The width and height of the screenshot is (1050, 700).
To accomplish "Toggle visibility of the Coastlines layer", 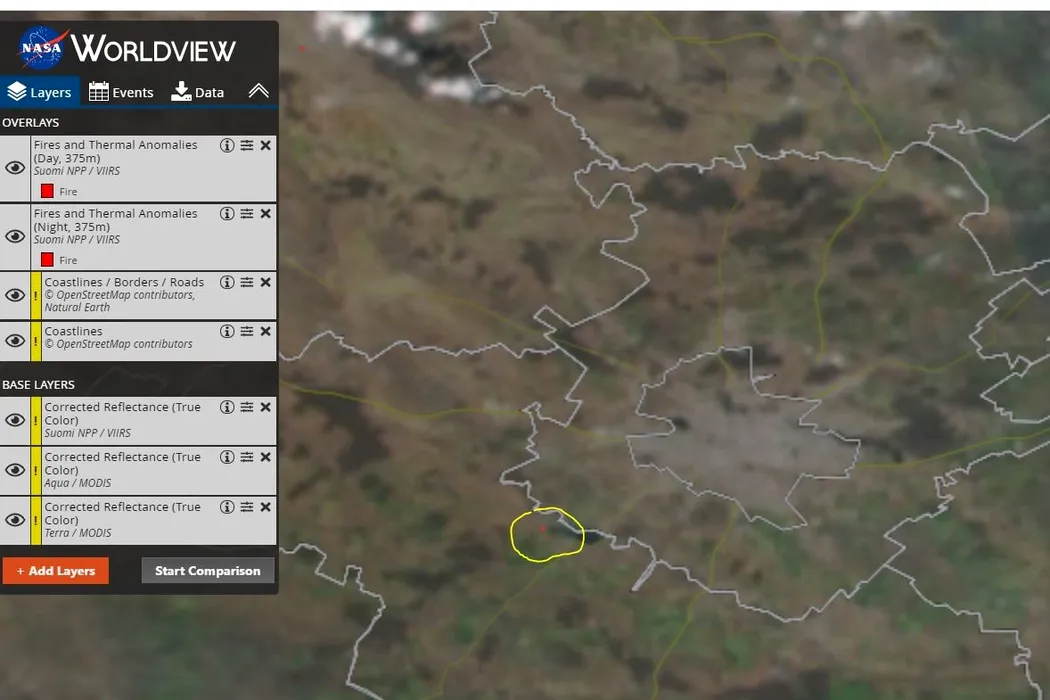I will 15,341.
